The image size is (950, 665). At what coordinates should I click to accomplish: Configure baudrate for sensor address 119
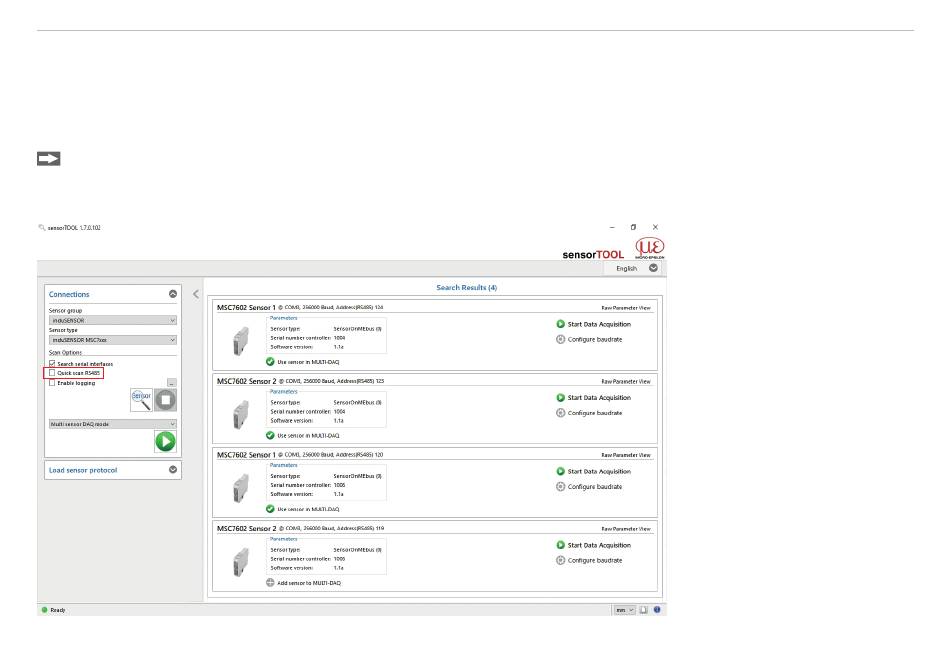(590, 560)
